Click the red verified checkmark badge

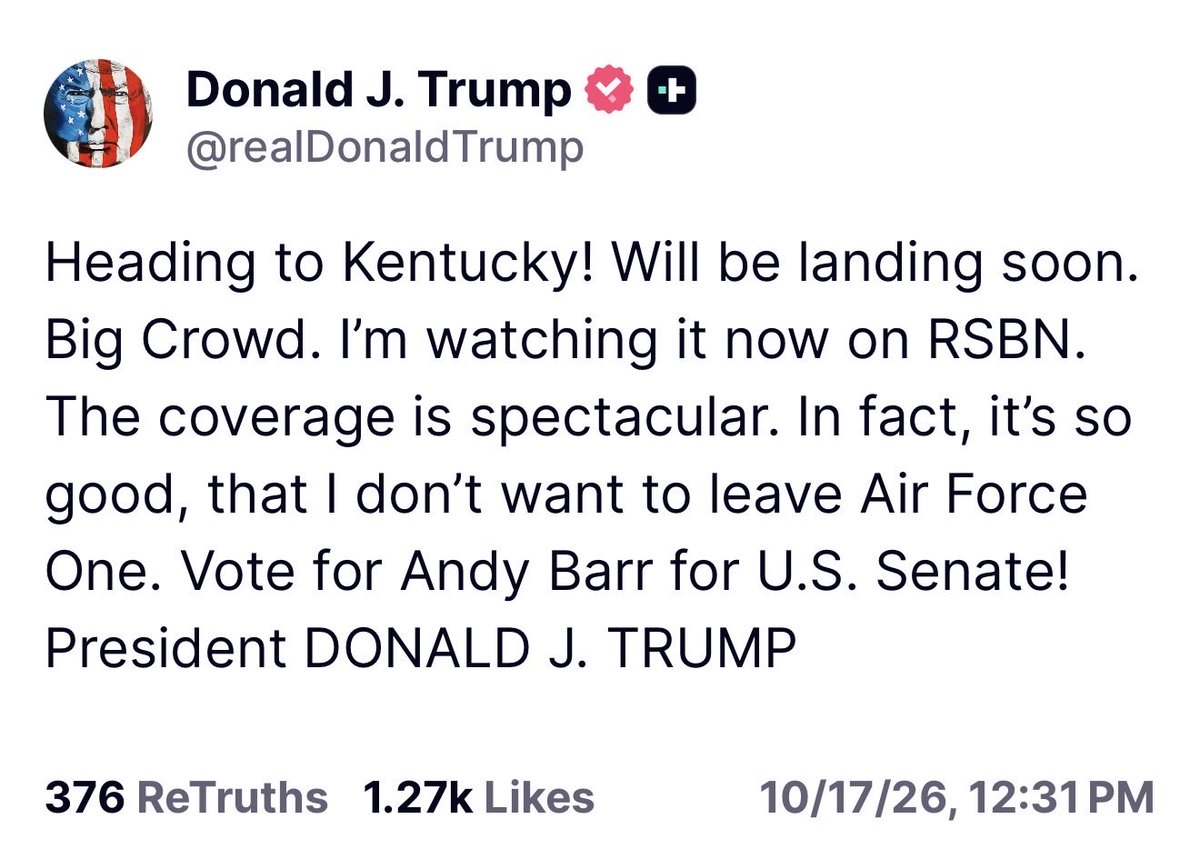click(x=607, y=92)
